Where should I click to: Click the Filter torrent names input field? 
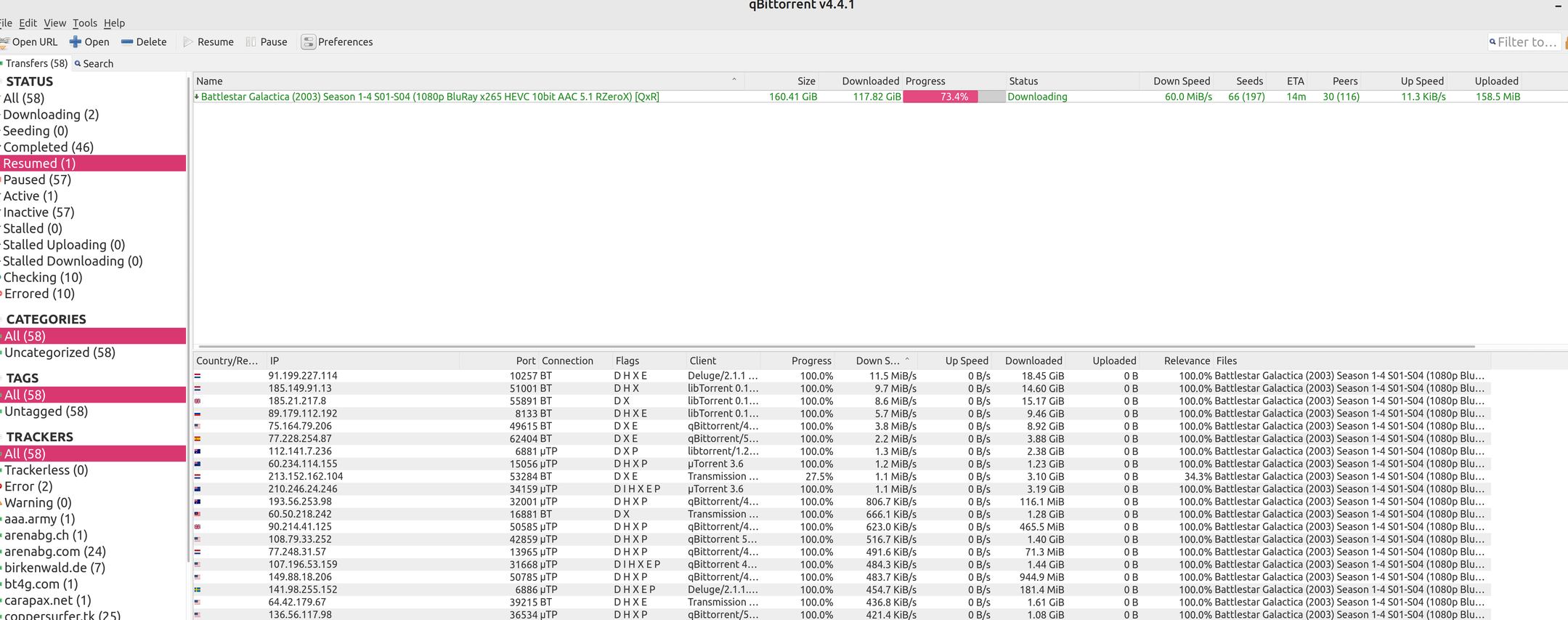pos(1526,42)
